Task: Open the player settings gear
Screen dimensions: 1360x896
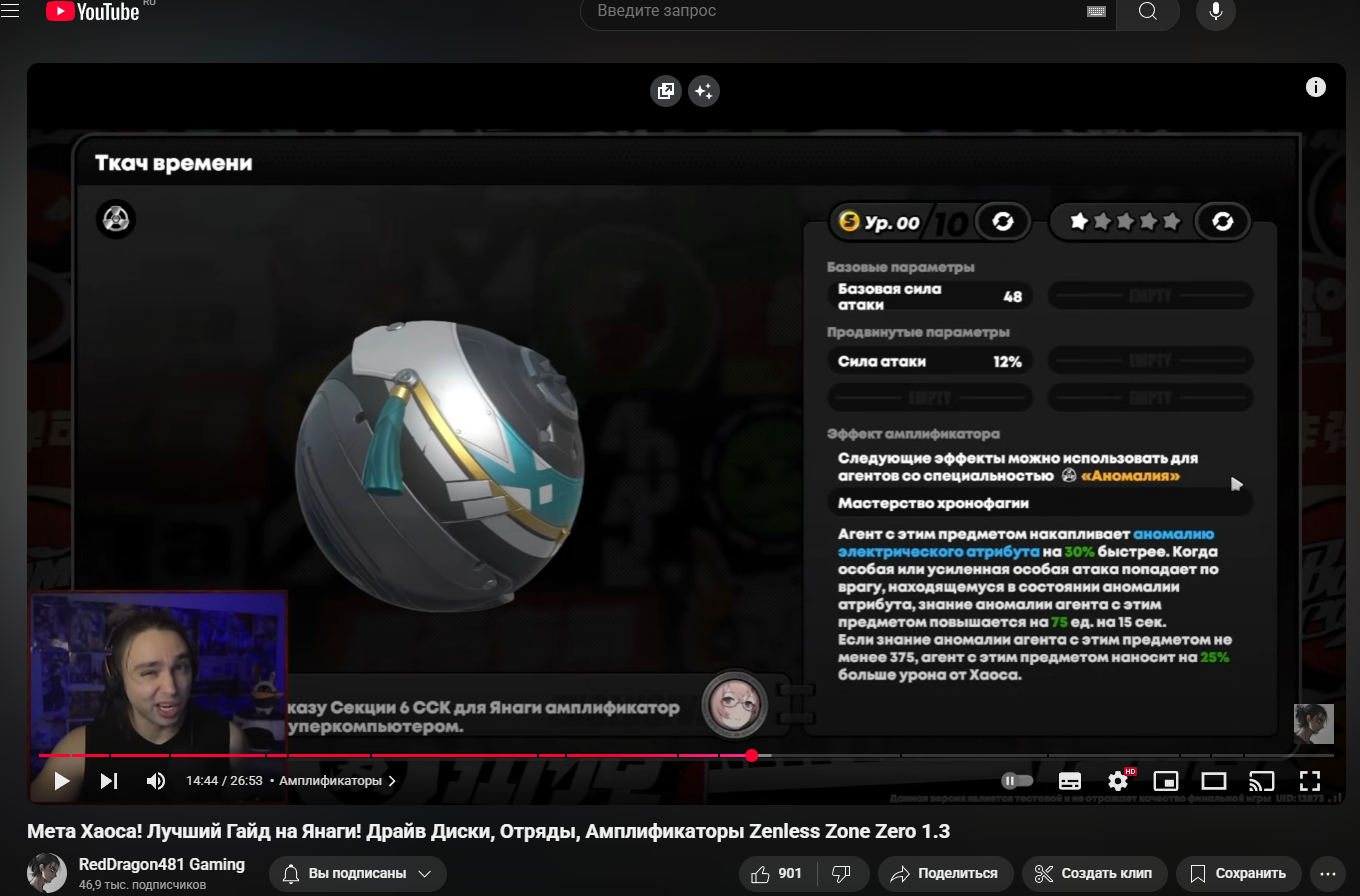Action: [1118, 781]
